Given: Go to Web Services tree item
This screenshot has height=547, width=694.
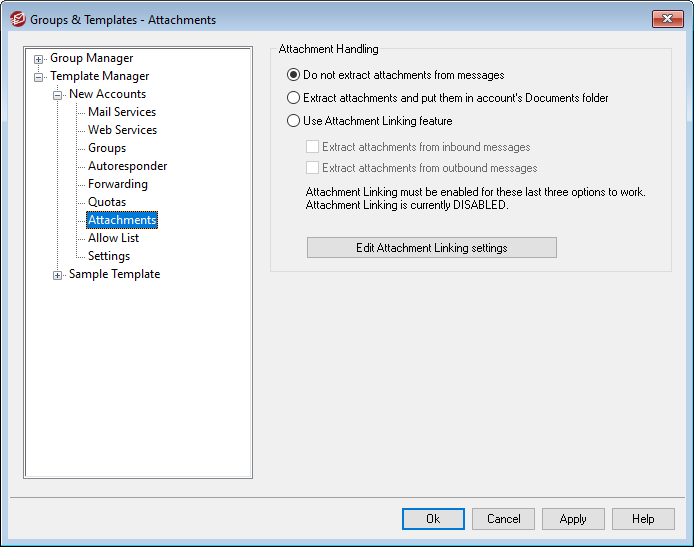Looking at the screenshot, I should (x=122, y=130).
